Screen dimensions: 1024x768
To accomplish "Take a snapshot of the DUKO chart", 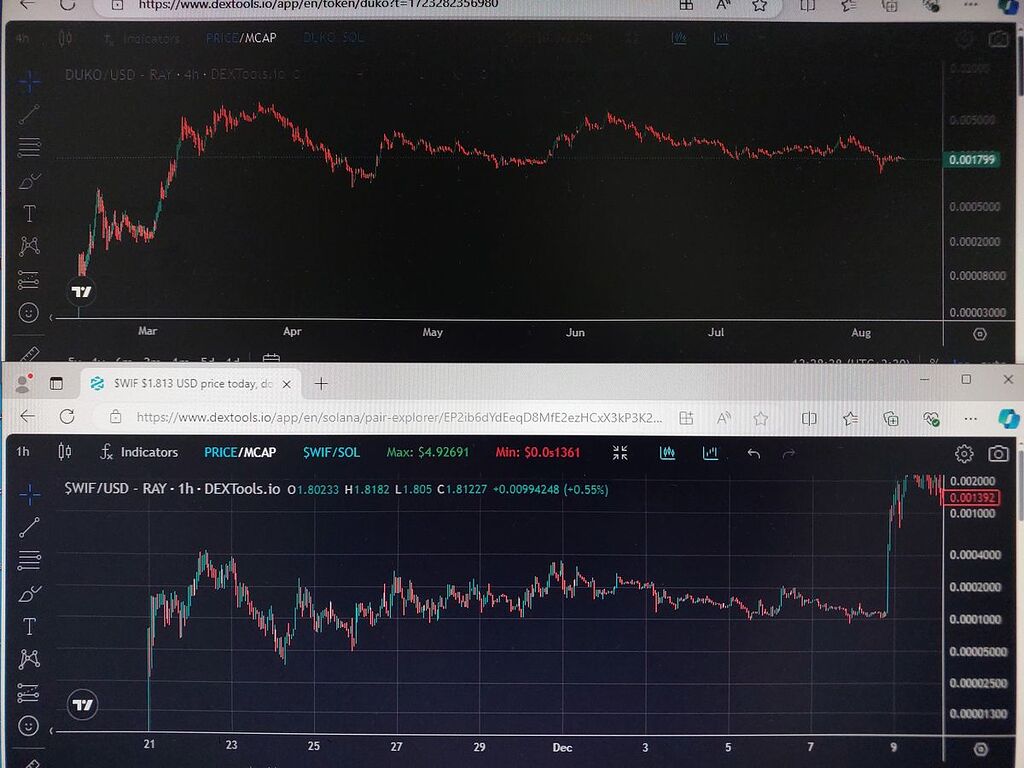I will coord(998,39).
